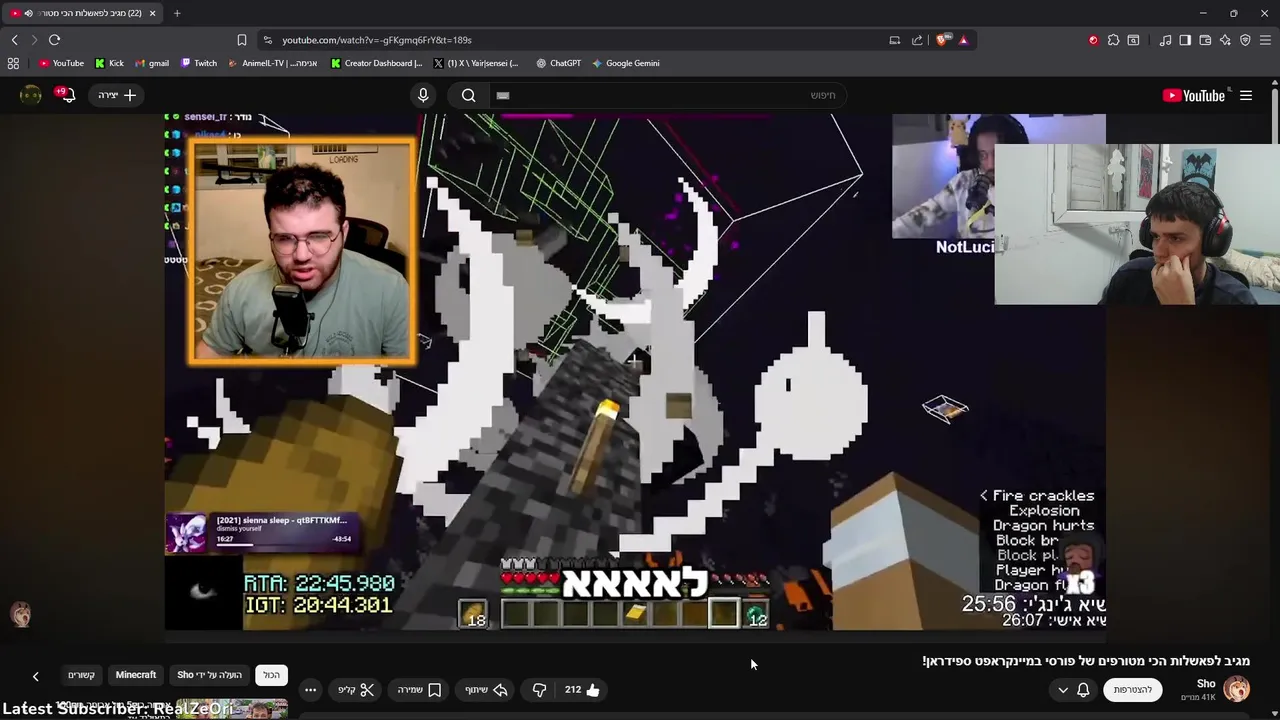
Task: Go to YouTube home via logo
Action: [1194, 95]
